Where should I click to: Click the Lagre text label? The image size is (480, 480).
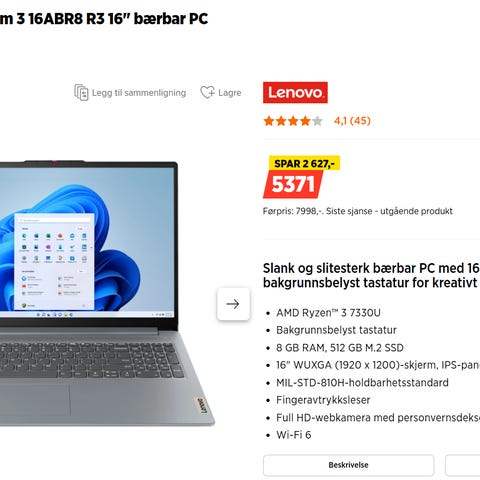[230, 93]
